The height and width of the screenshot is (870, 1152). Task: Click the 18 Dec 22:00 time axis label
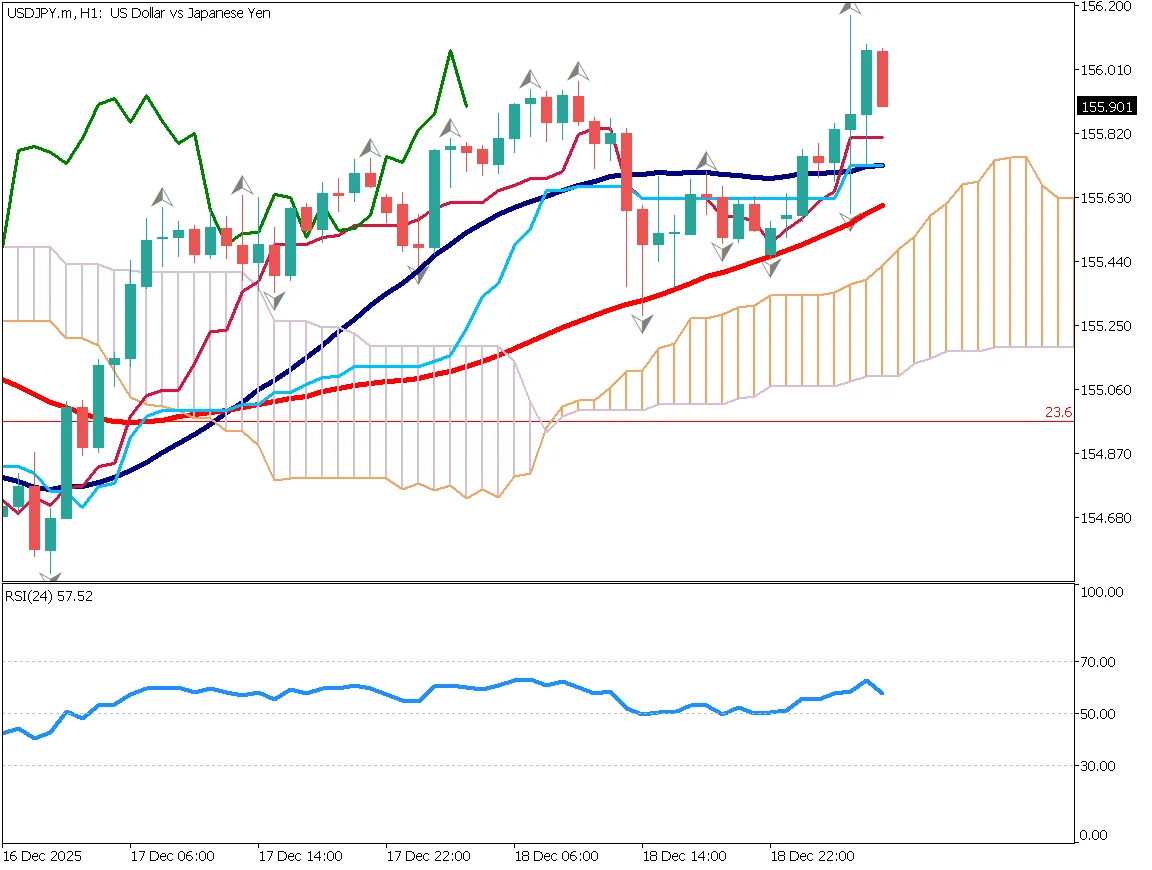(x=813, y=857)
